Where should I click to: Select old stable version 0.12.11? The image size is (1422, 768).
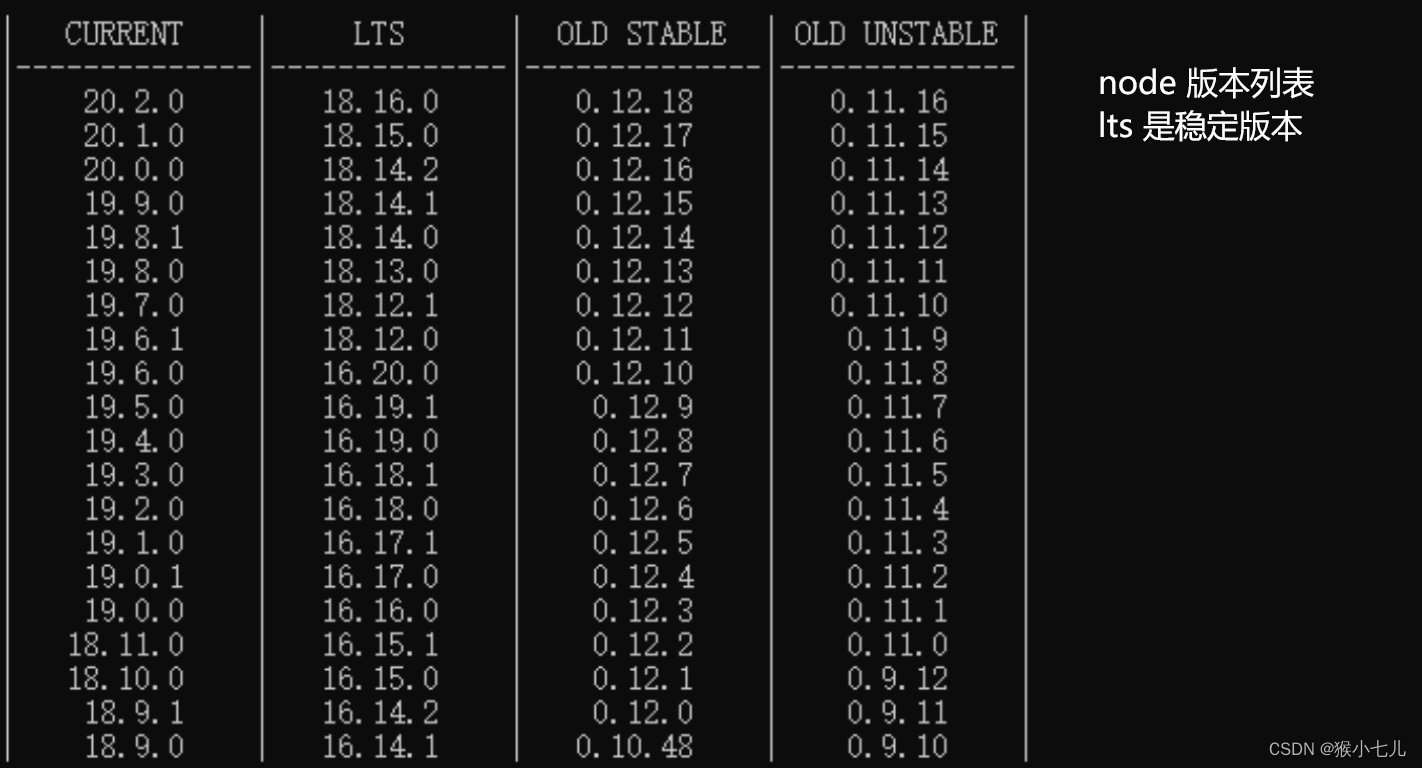[x=634, y=339]
